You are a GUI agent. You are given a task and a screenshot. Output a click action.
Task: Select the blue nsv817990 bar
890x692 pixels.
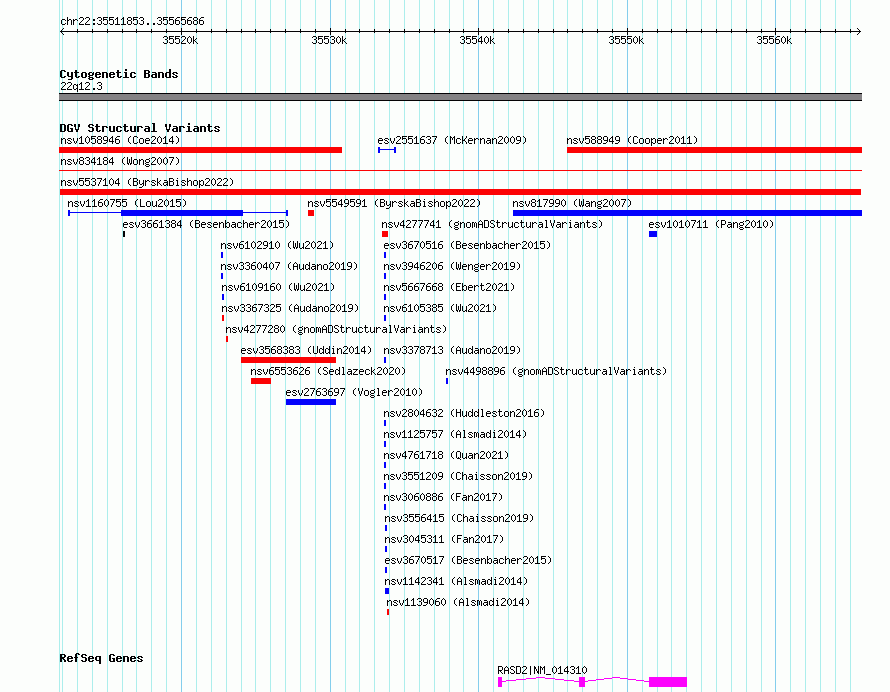tap(687, 213)
